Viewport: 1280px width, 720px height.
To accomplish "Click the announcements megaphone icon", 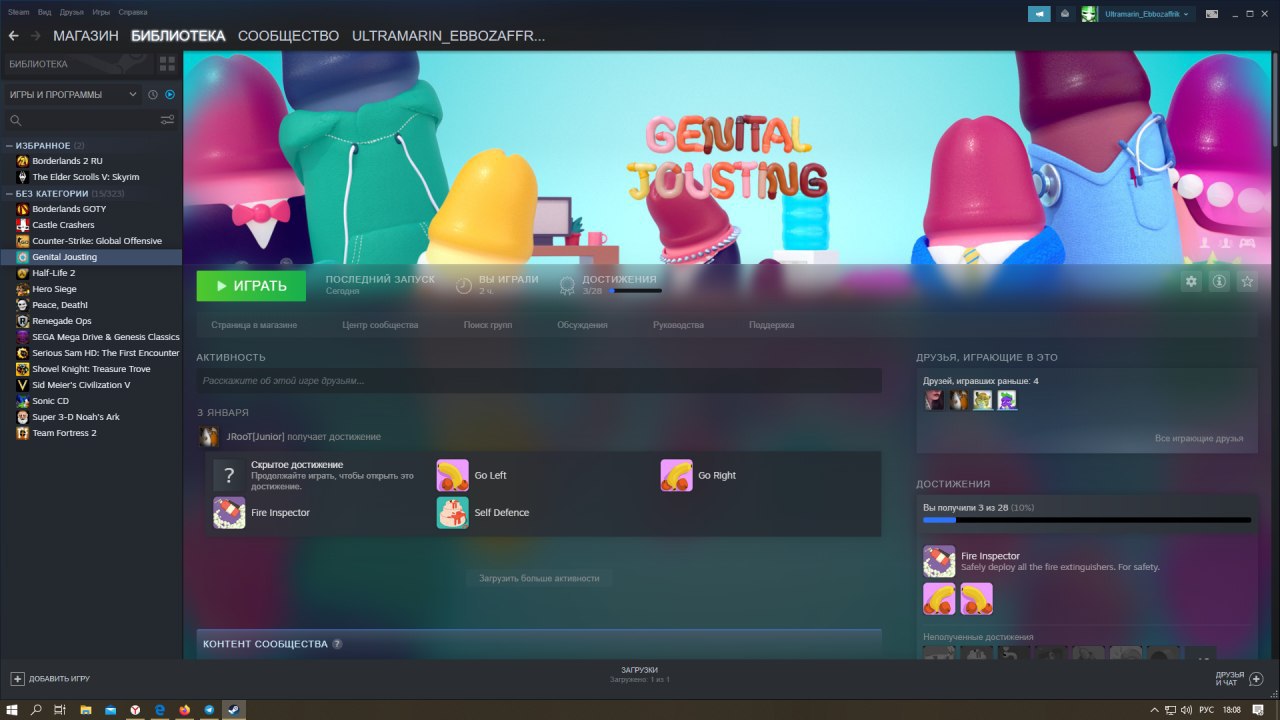I will 1039,14.
